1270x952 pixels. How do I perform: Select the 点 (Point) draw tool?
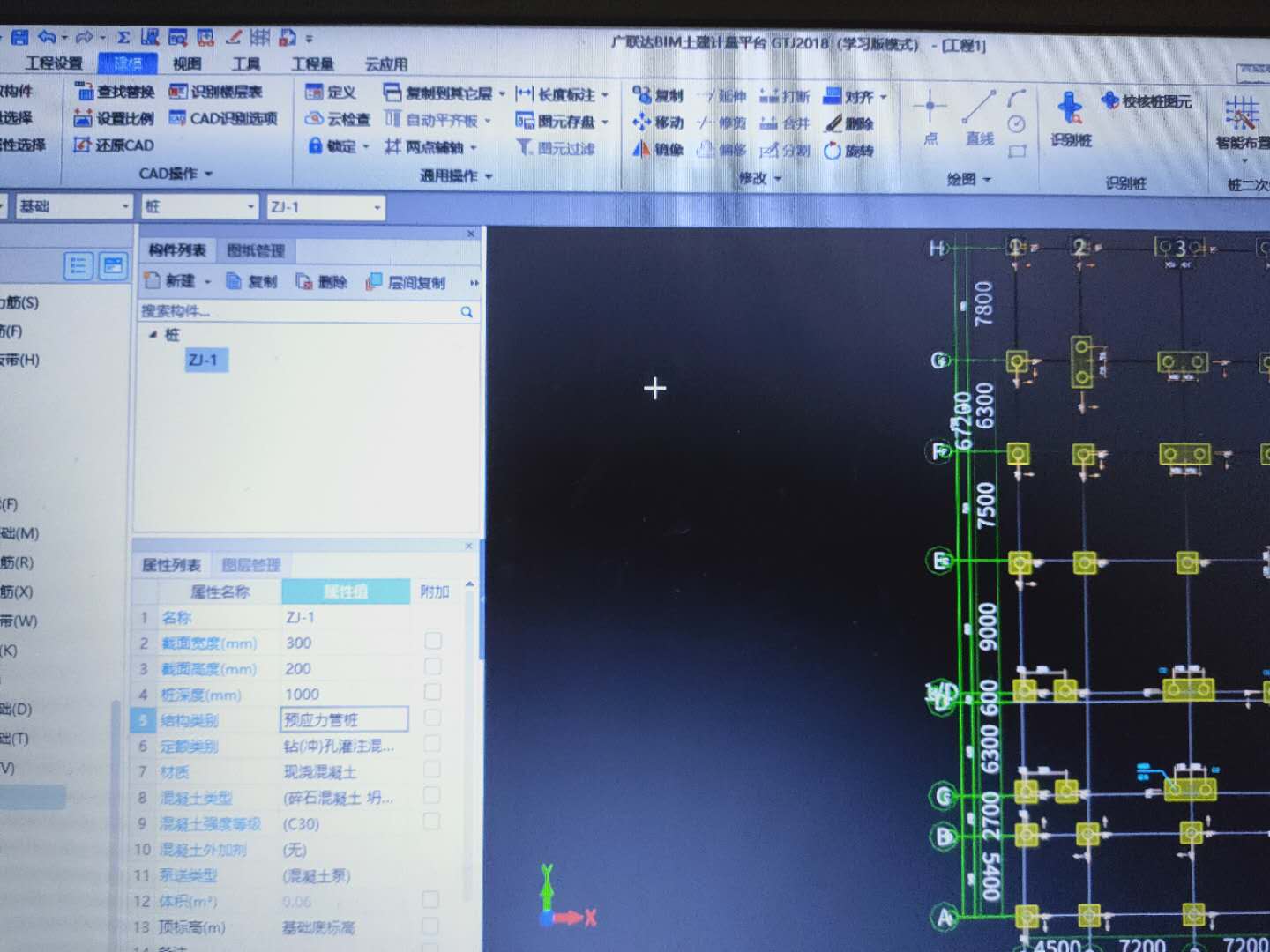coord(930,117)
